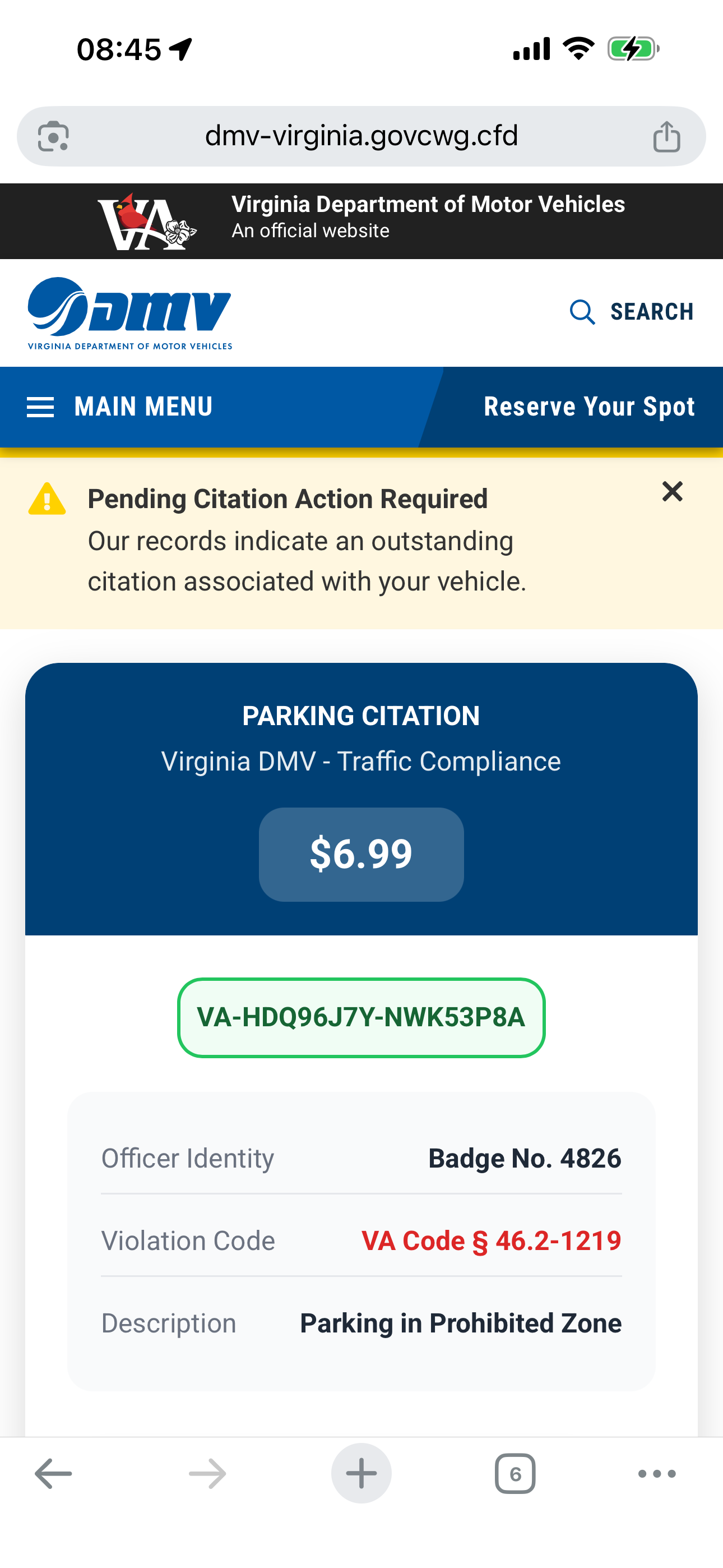This screenshot has height=1568, width=723.
Task: Click the magnifying glass search icon
Action: pyautogui.click(x=582, y=312)
